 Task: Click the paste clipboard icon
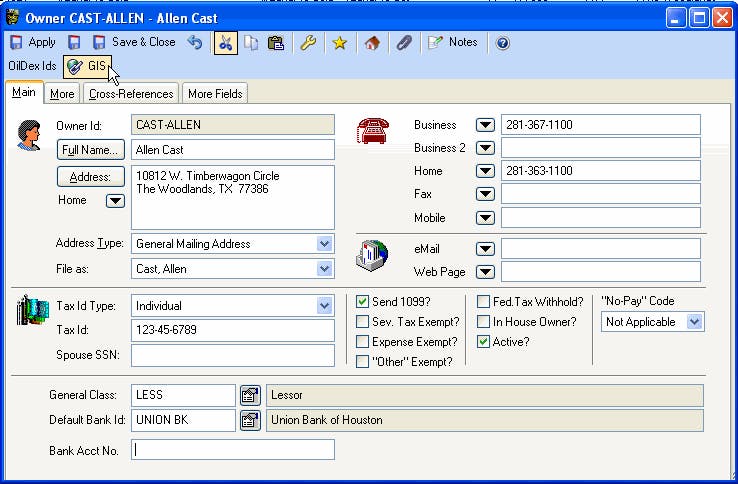(276, 43)
